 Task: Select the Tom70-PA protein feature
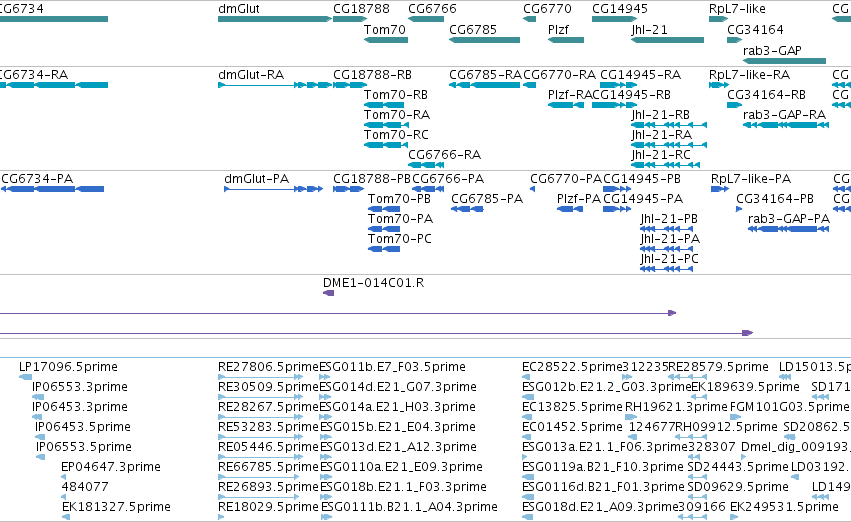pos(384,230)
